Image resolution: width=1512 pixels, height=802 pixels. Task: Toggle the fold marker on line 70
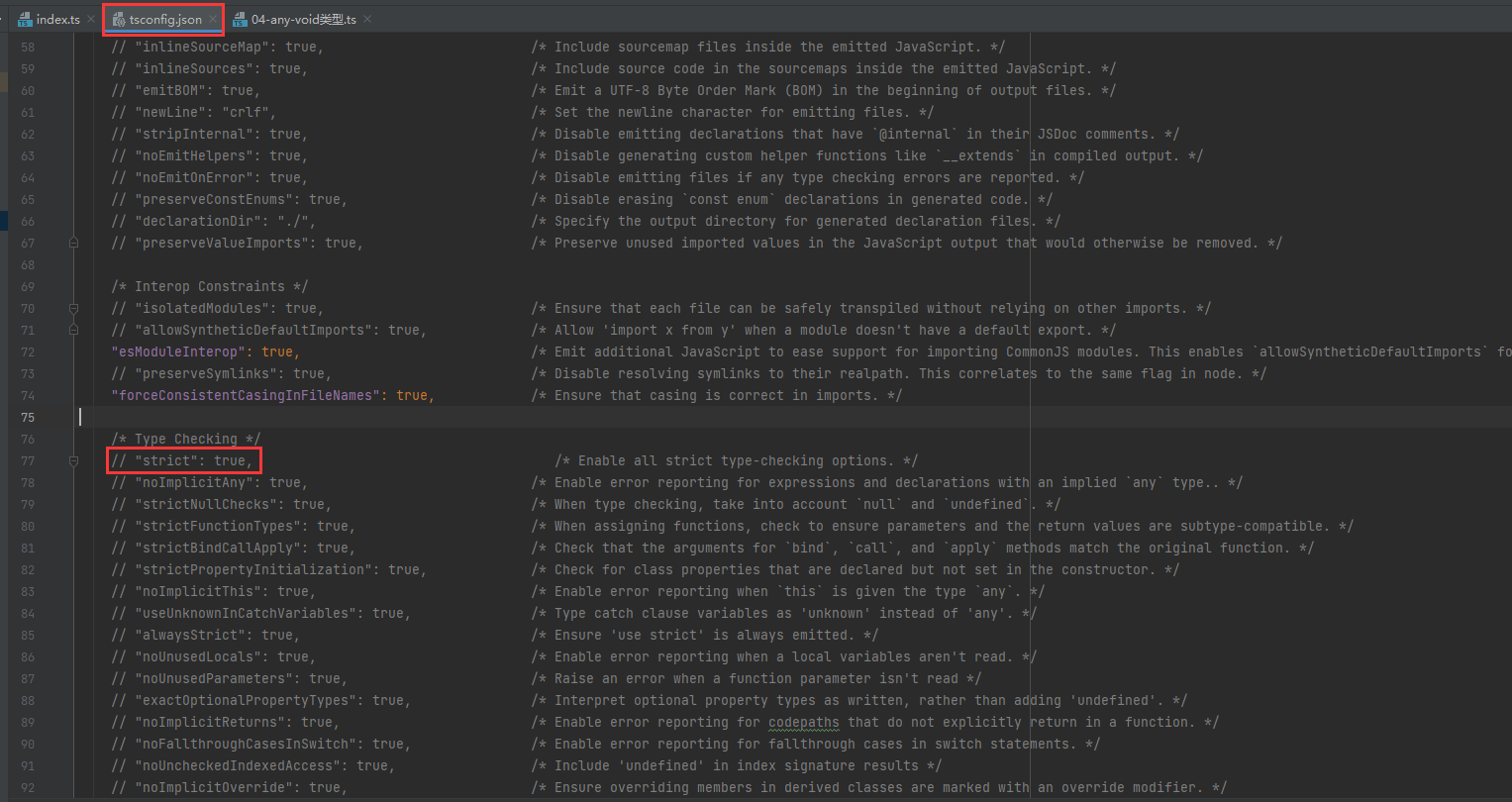point(73,308)
